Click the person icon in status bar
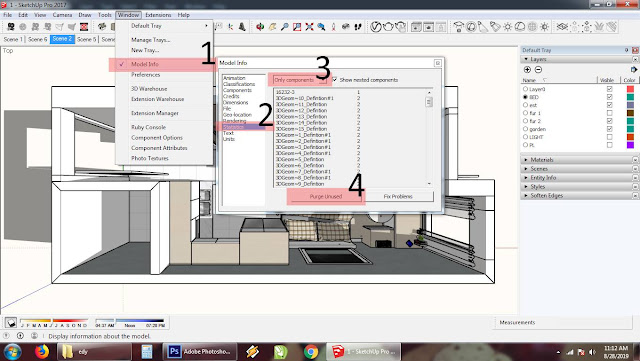The image size is (640, 361). [x=34, y=336]
